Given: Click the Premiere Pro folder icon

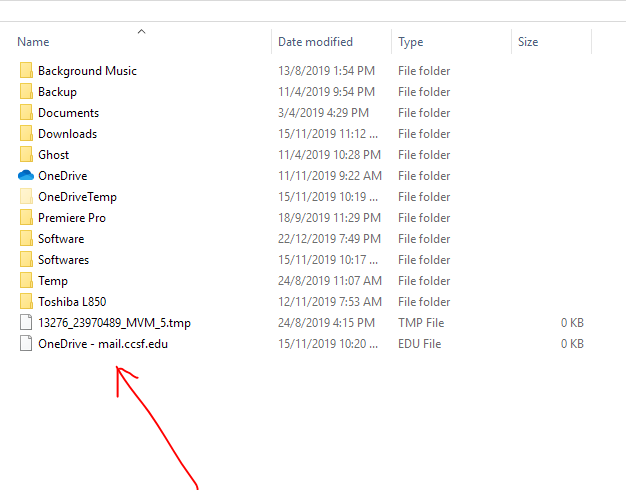Looking at the screenshot, I should (x=26, y=218).
